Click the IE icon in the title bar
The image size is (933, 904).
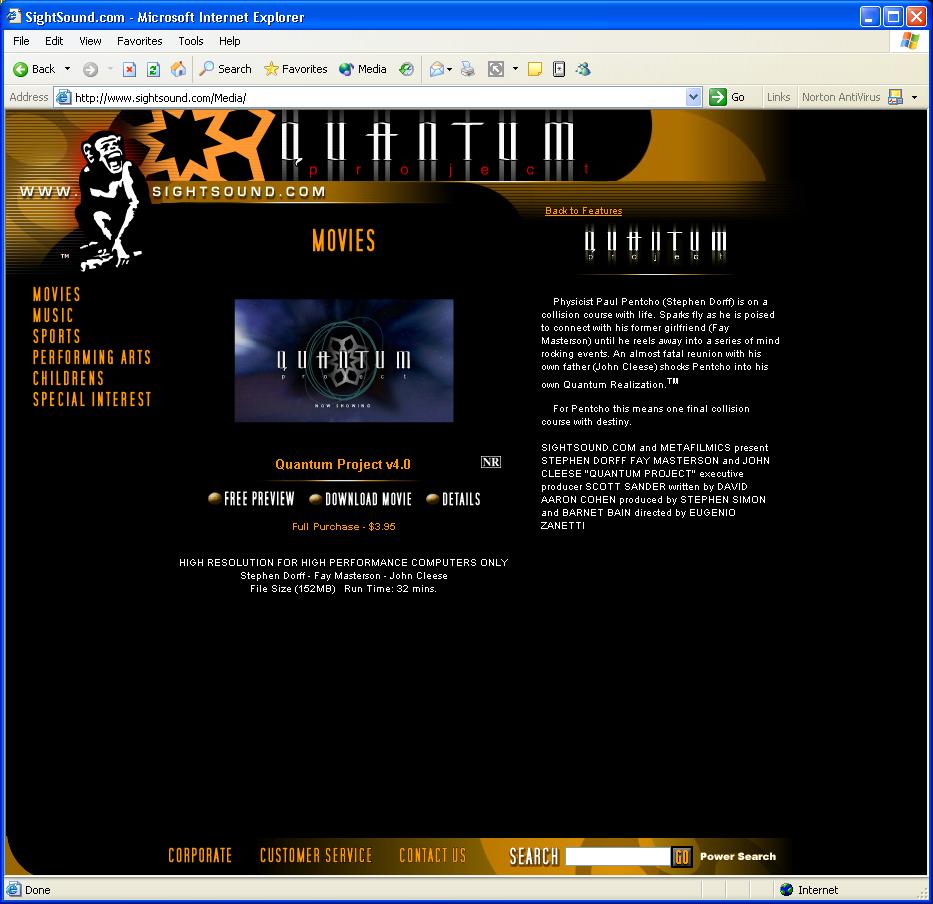tap(13, 16)
